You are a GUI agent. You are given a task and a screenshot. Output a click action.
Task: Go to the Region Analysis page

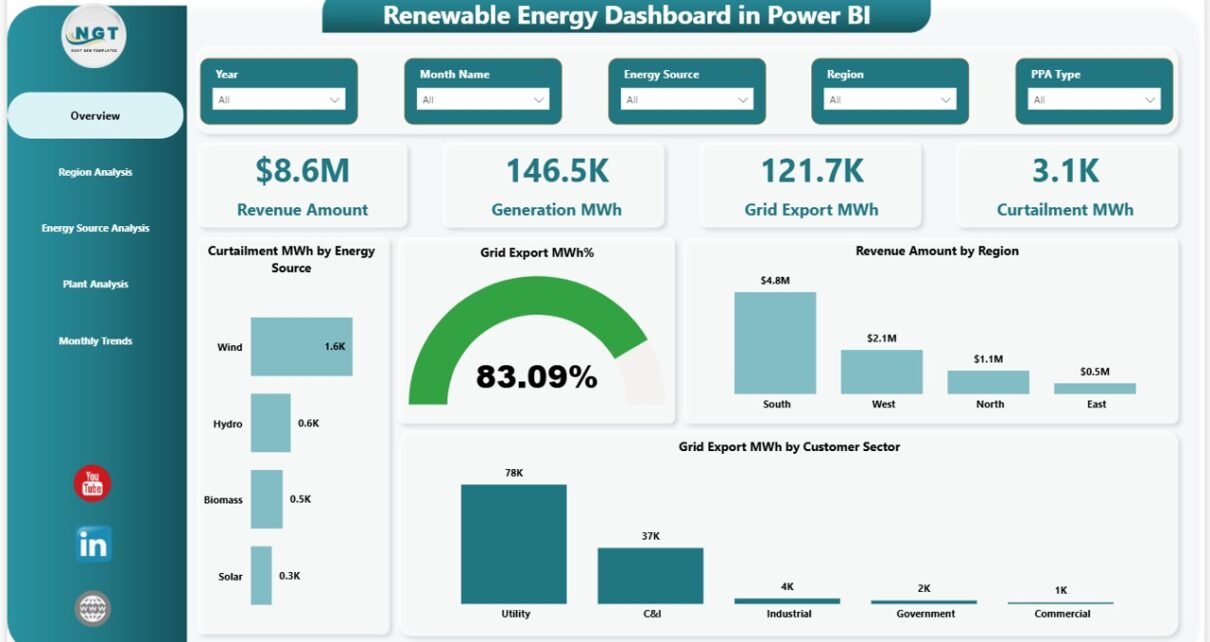(x=95, y=172)
